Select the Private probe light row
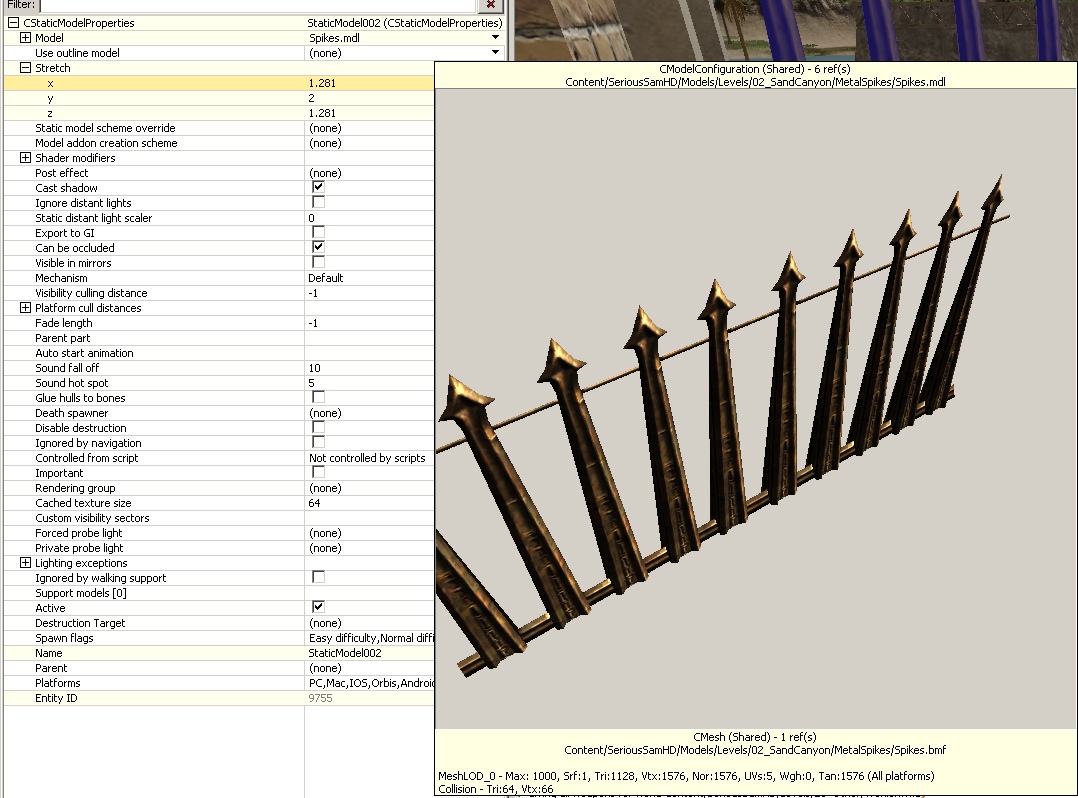The width and height of the screenshot is (1078, 798). pyautogui.click(x=219, y=548)
